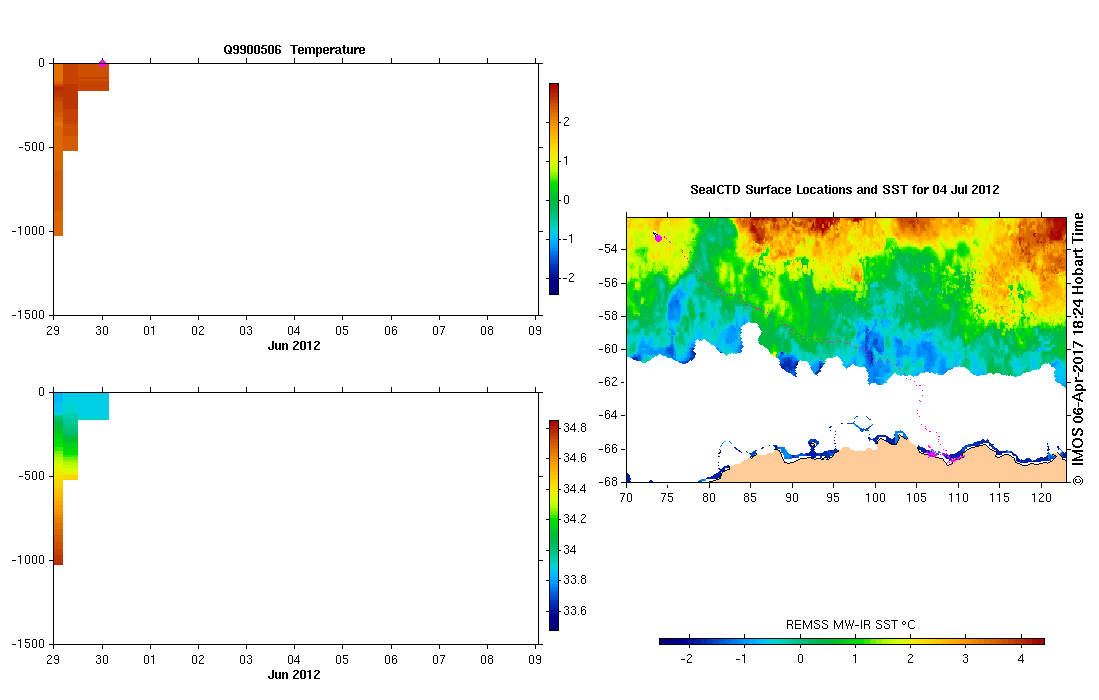
Task: Click the '09' date tick on salinity plot
Action: 535,660
